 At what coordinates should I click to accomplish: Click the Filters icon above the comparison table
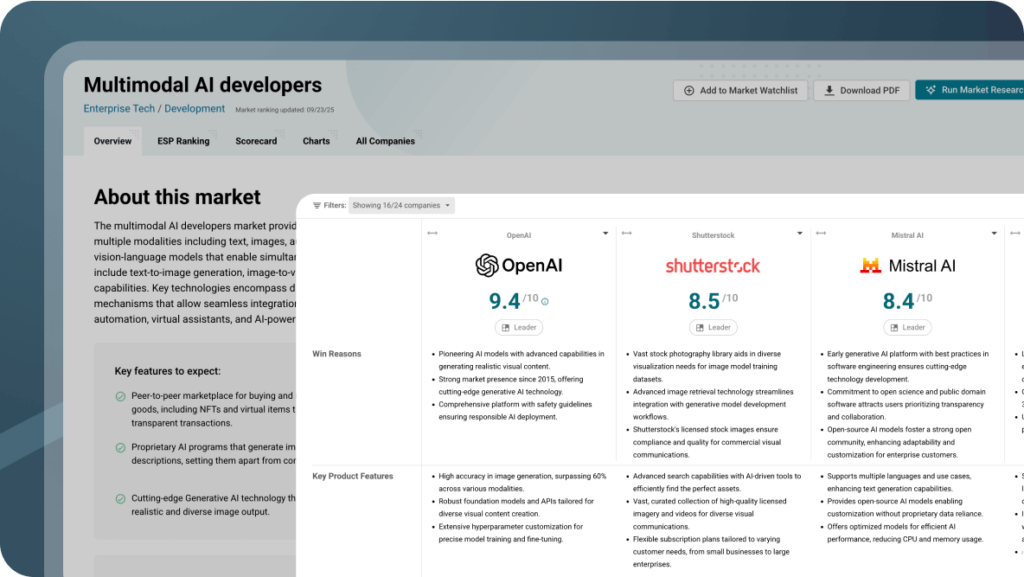pyautogui.click(x=317, y=205)
